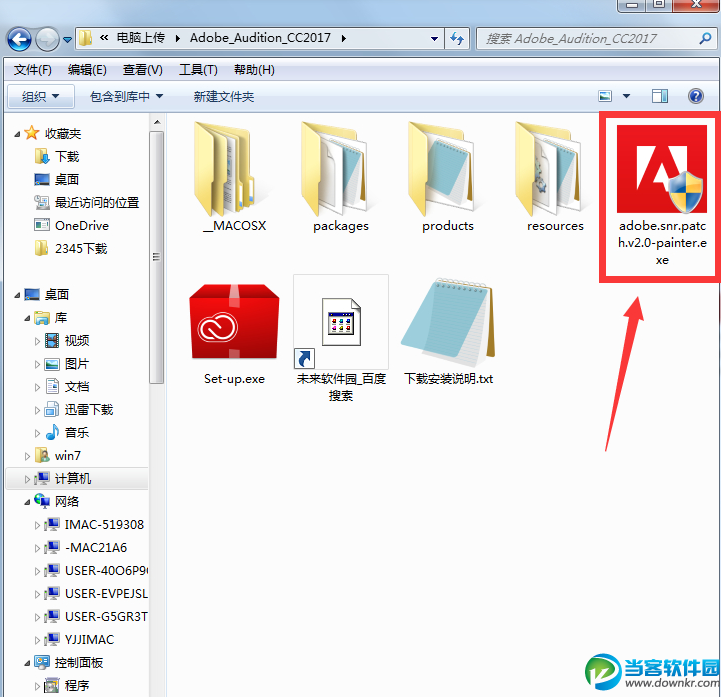Select Adobe_Audition_CC2017 in the address path
Image resolution: width=721 pixels, height=697 pixels.
click(x=260, y=38)
